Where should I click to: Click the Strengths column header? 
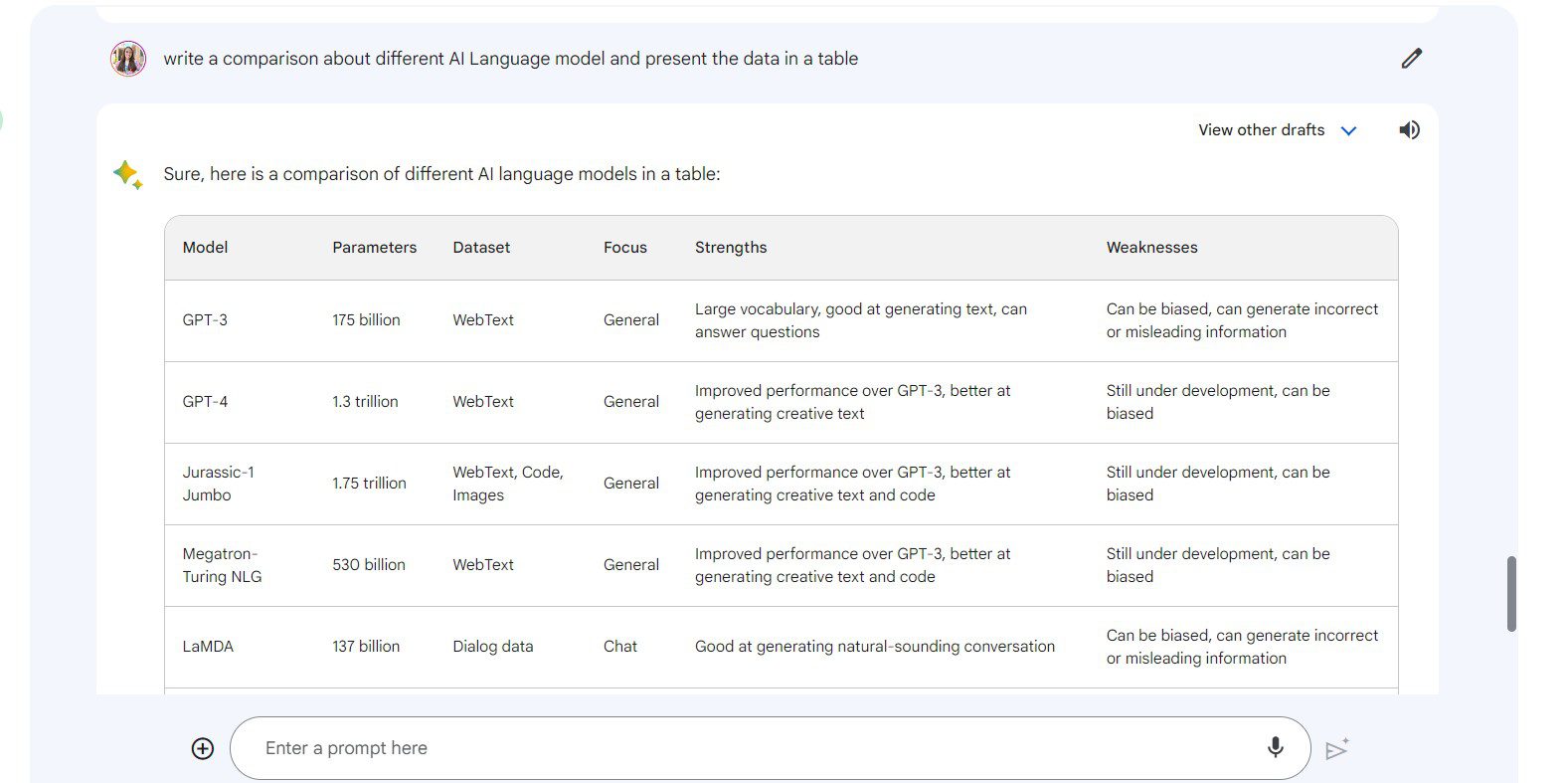click(x=731, y=248)
